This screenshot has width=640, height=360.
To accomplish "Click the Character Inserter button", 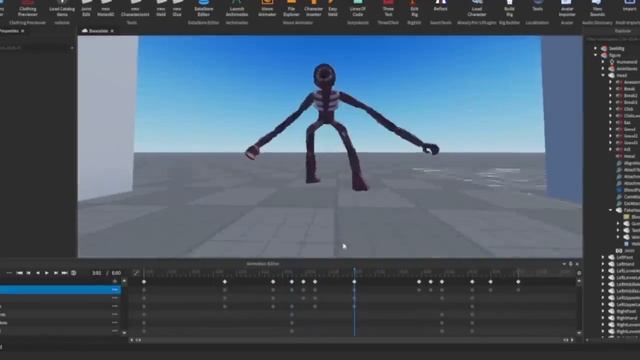I will [313, 9].
